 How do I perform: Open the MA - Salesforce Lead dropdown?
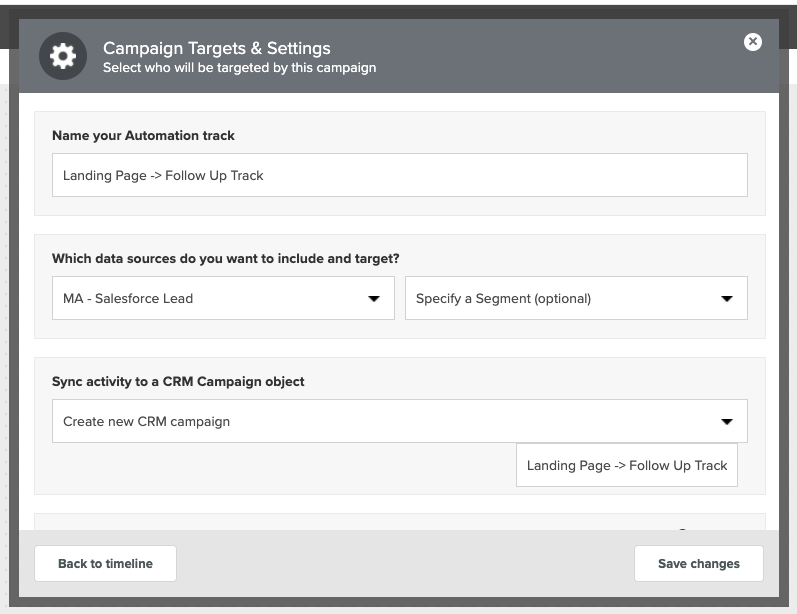pyautogui.click(x=223, y=298)
